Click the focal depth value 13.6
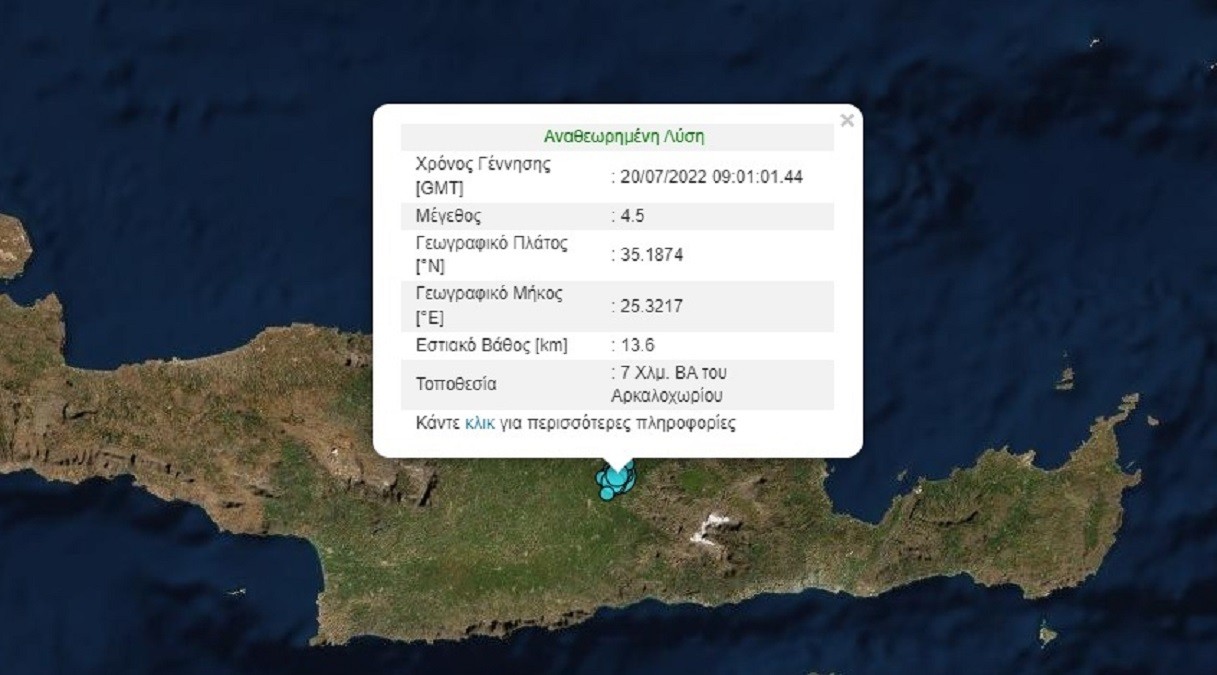Screen dimensions: 1217x675 pyautogui.click(x=633, y=345)
